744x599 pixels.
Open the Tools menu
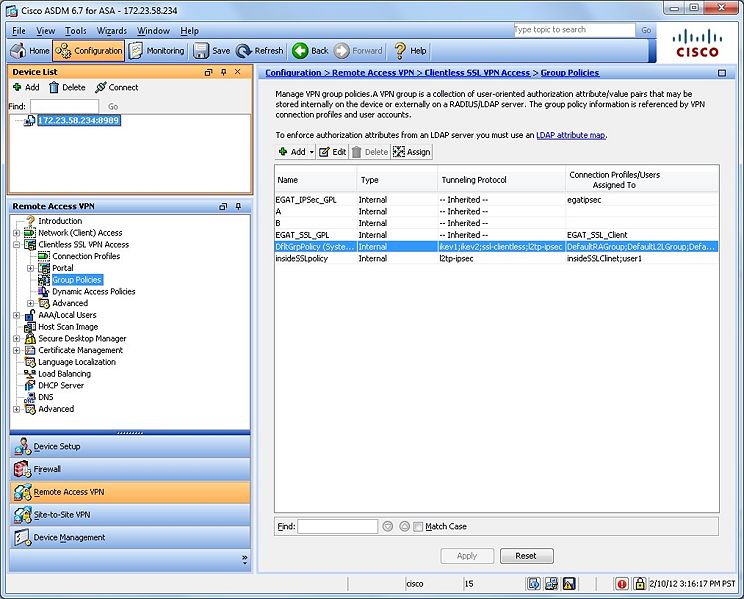[x=75, y=31]
